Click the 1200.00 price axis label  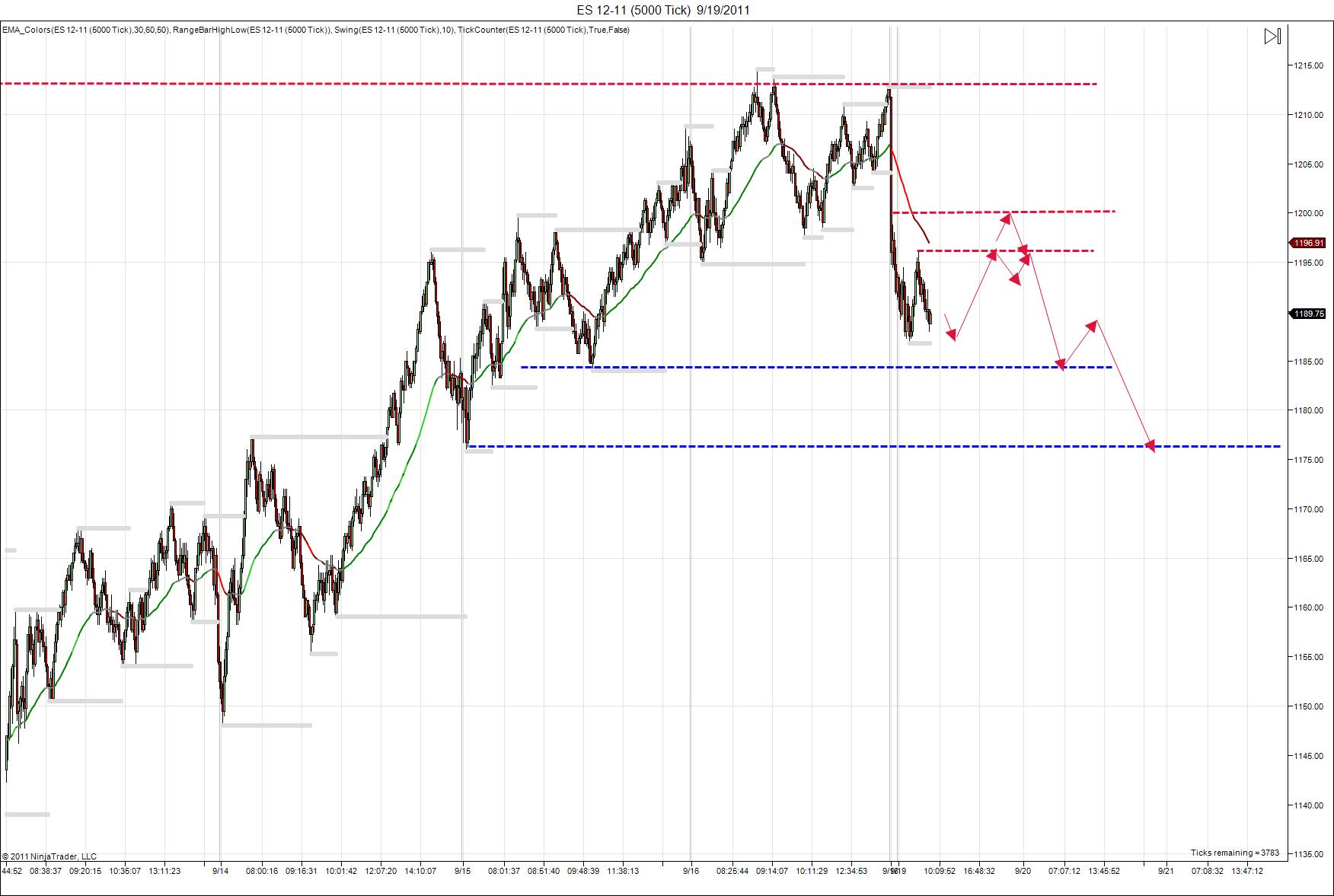click(1308, 213)
